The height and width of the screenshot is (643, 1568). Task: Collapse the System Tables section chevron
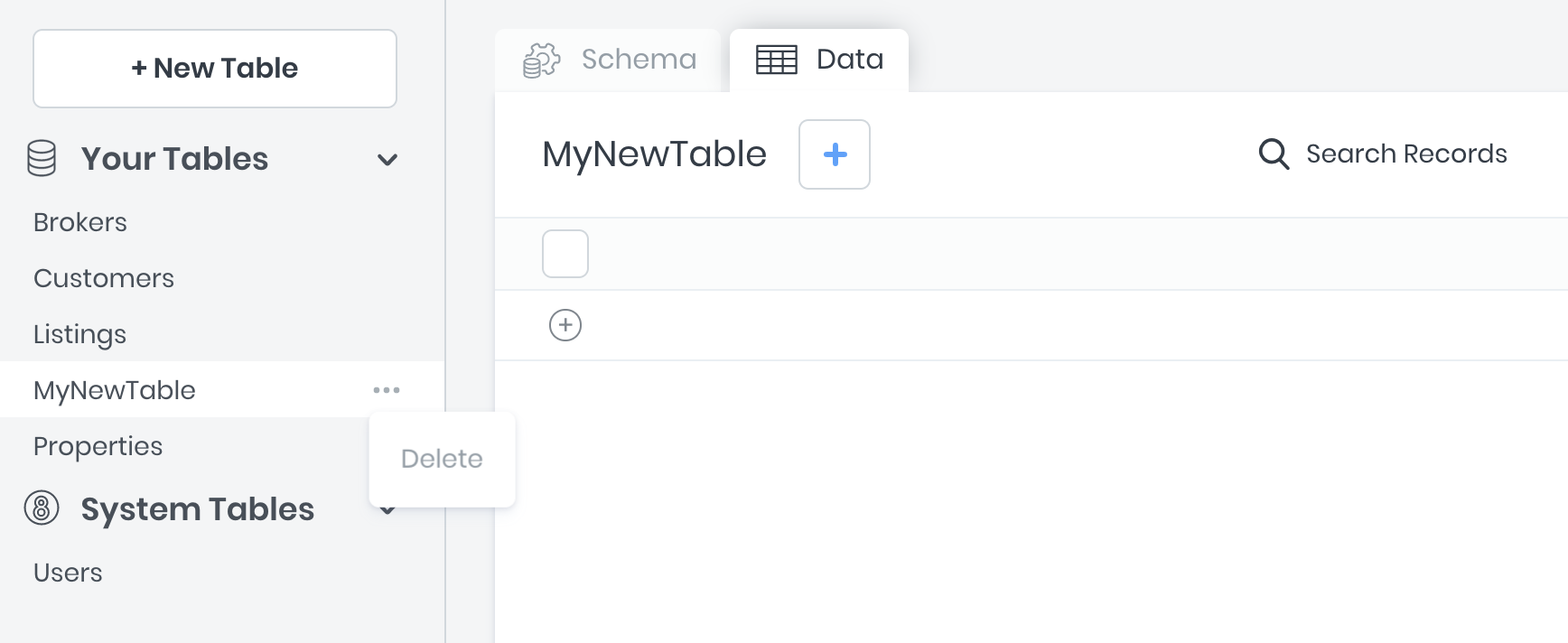click(x=387, y=512)
